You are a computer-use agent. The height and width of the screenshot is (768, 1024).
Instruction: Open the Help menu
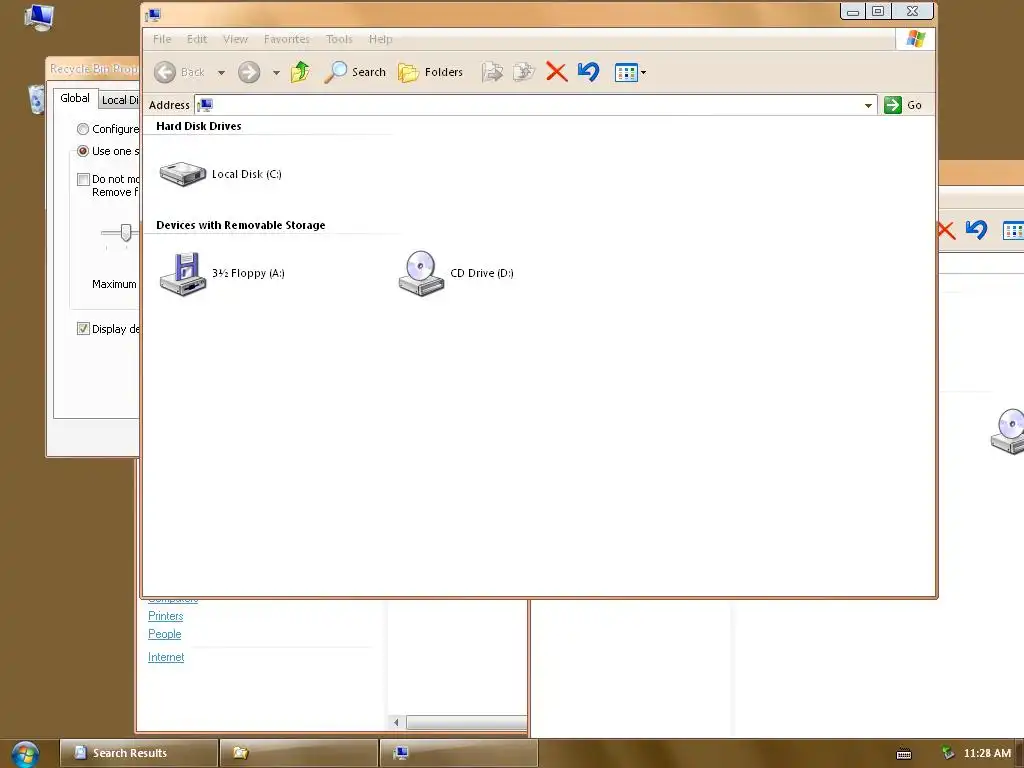point(381,39)
